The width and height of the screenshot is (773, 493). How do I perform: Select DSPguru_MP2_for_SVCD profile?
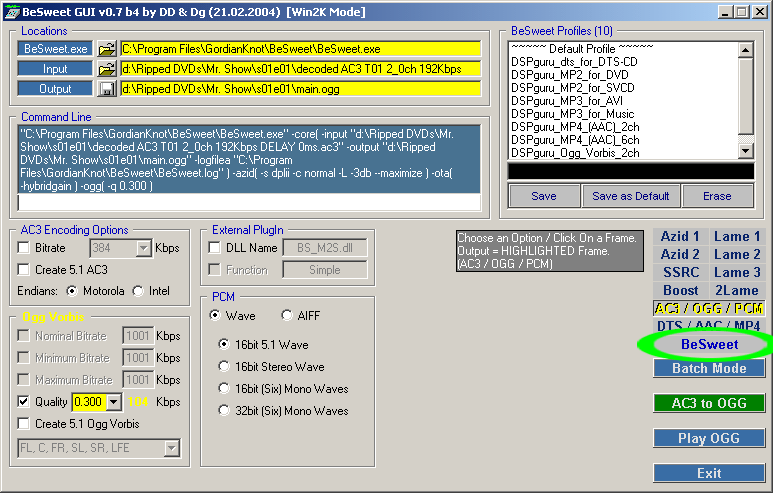(573, 88)
